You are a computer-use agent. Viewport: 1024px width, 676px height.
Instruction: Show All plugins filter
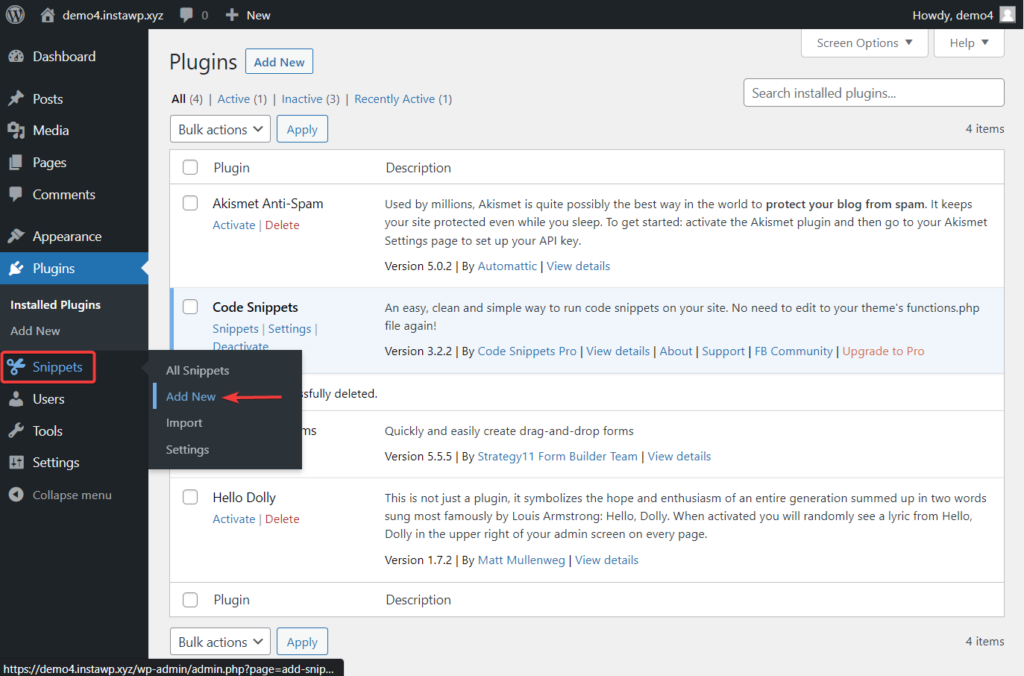[178, 99]
